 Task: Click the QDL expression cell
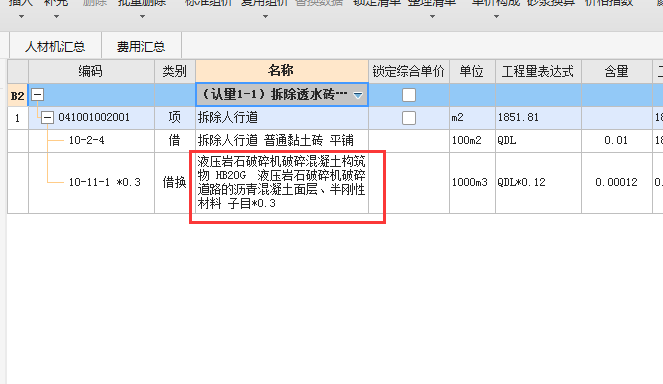point(538,140)
